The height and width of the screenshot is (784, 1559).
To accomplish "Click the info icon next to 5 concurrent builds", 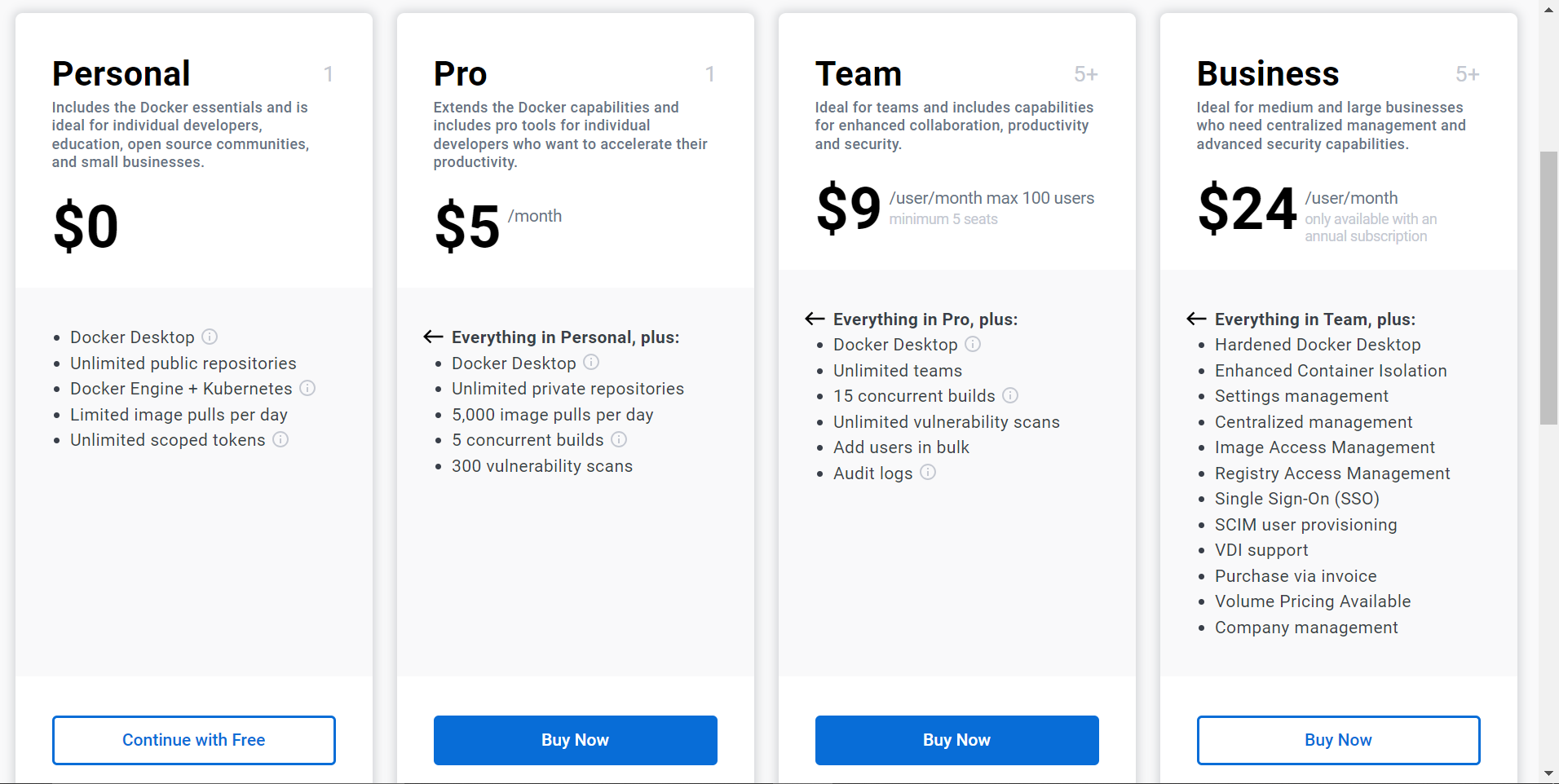I will [x=620, y=440].
